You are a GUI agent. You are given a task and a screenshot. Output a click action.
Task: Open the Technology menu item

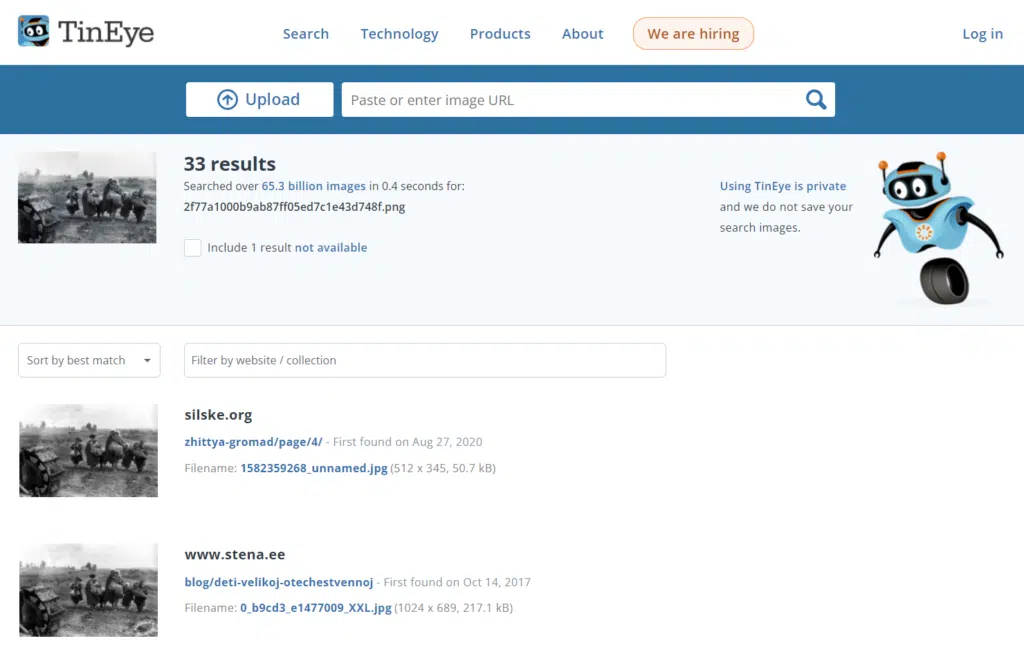pyautogui.click(x=399, y=34)
